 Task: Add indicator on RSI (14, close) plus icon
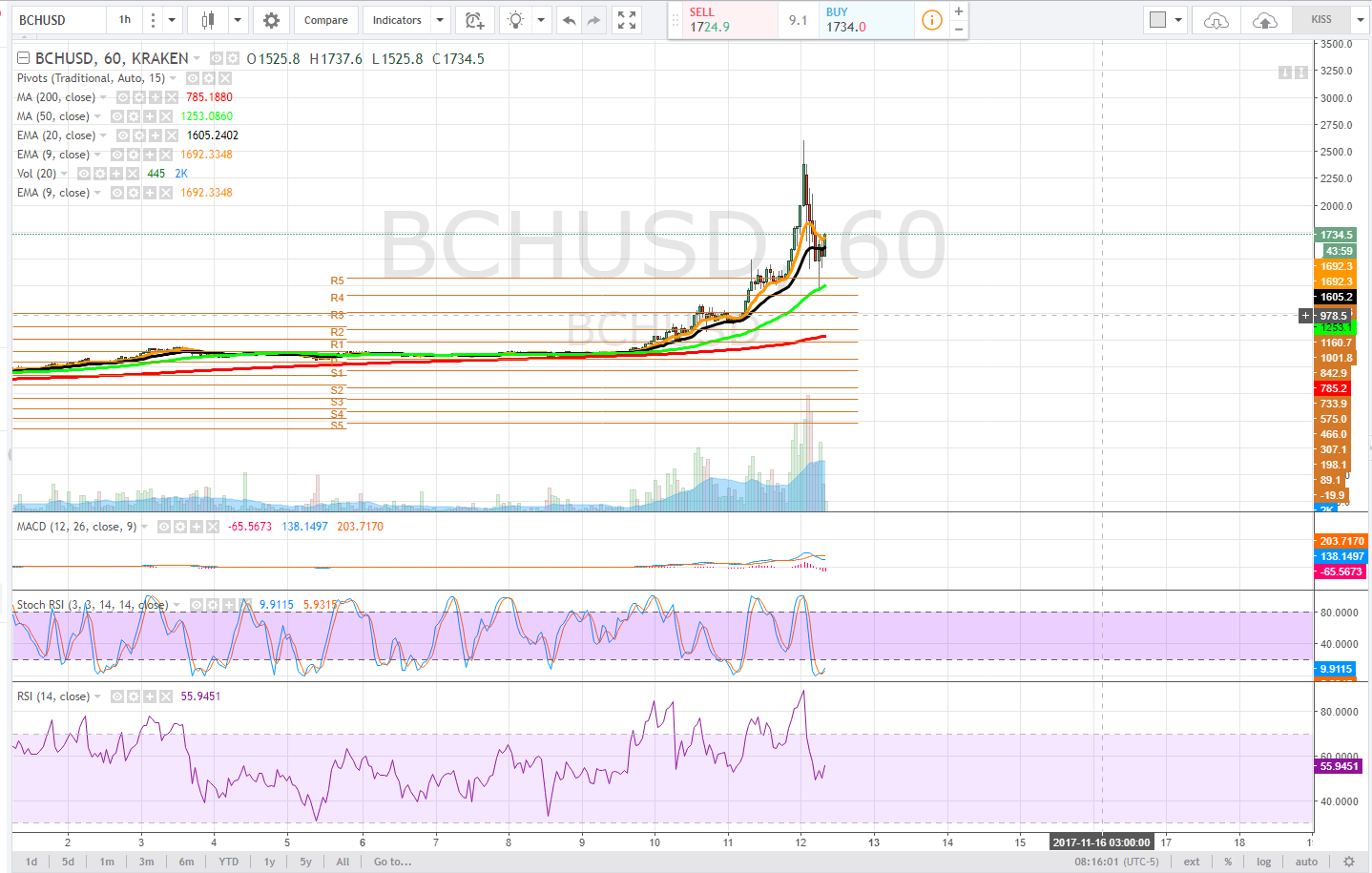pos(149,696)
